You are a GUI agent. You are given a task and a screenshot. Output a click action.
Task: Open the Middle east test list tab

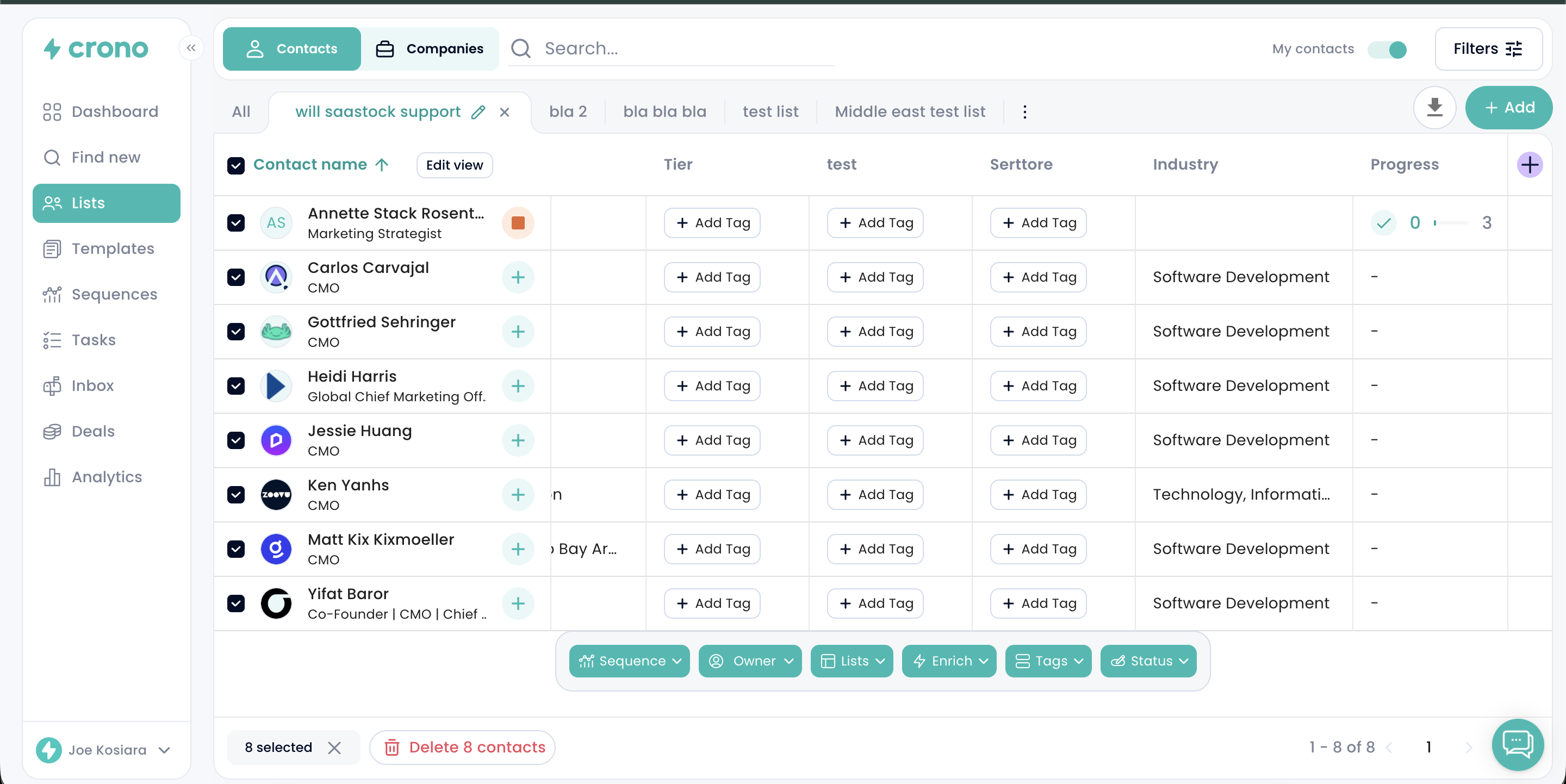coord(910,112)
